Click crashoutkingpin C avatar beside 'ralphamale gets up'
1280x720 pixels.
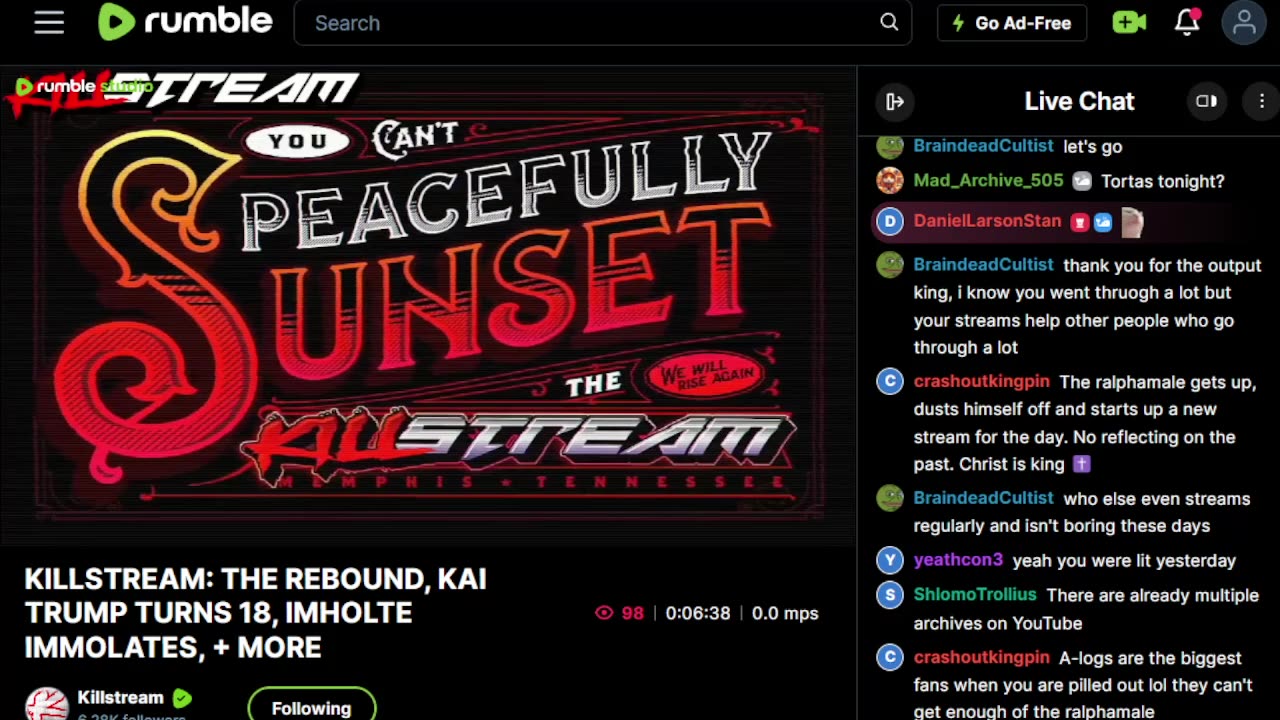(890, 382)
